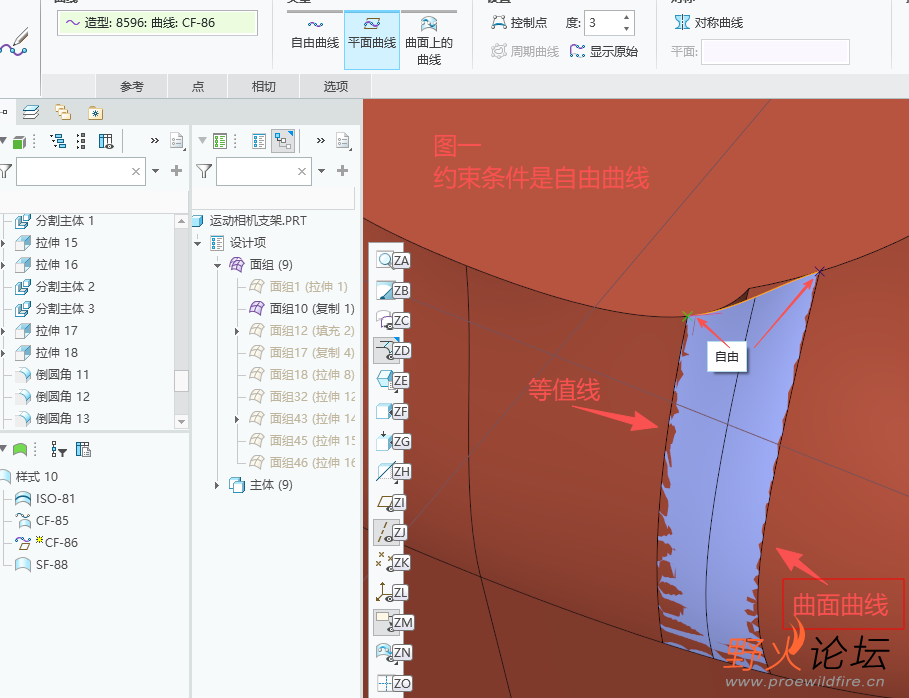Viewport: 909px width, 698px height.
Task: Expand the 主体 (9) tree node
Action: point(217,485)
